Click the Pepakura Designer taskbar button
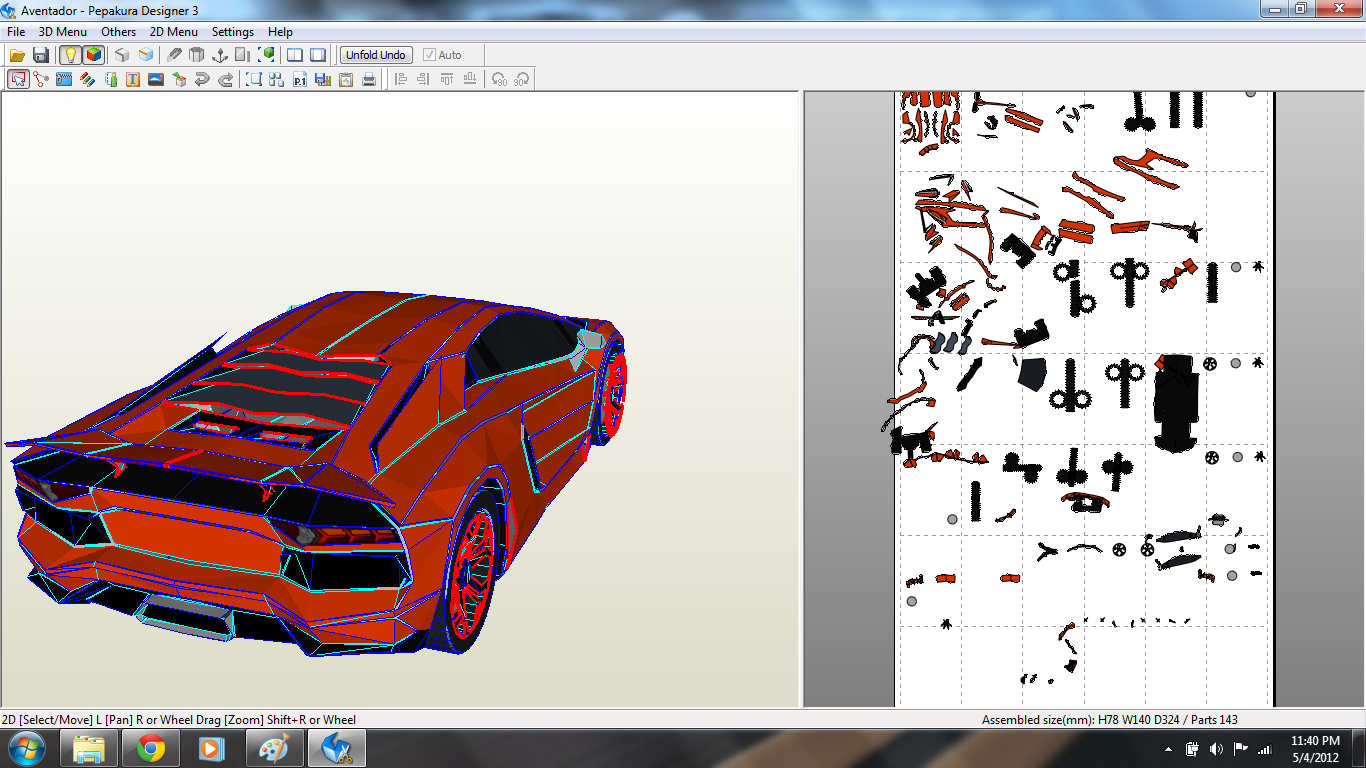Screen dimensions: 1366x768 (x=336, y=748)
